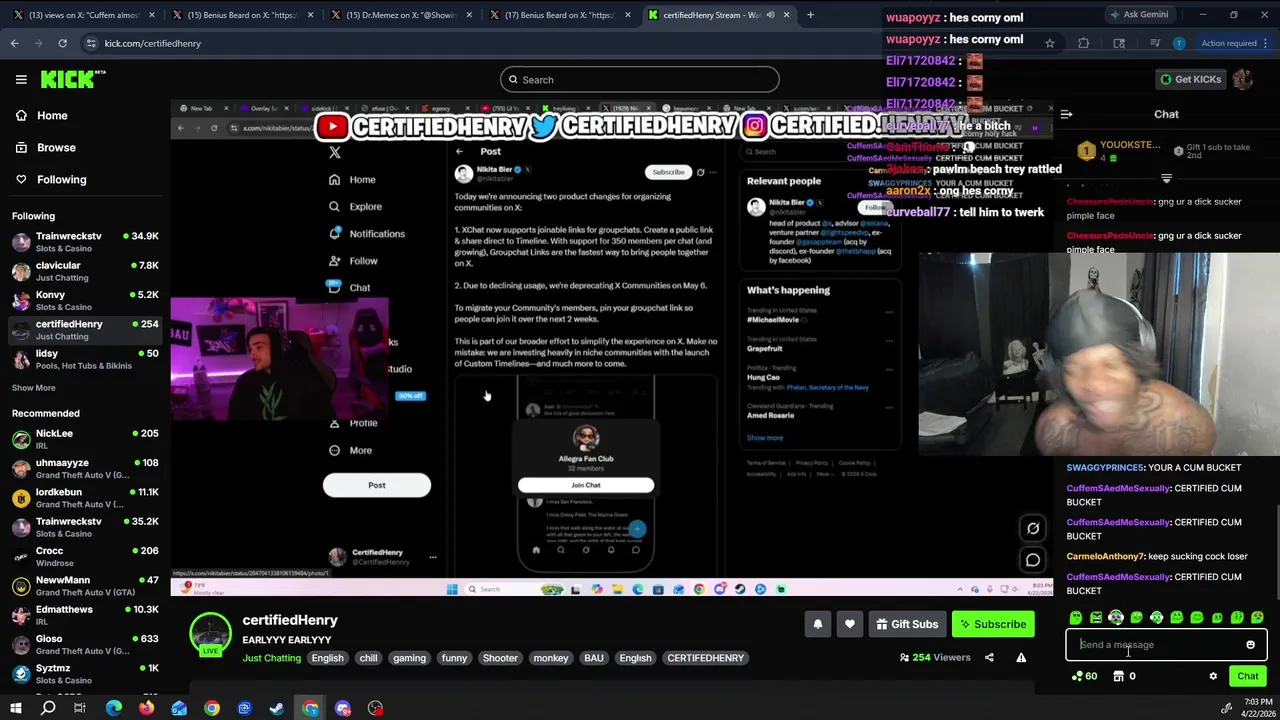Toggle follow heart for certifiedHenry
The width and height of the screenshot is (1280, 720).
[850, 624]
